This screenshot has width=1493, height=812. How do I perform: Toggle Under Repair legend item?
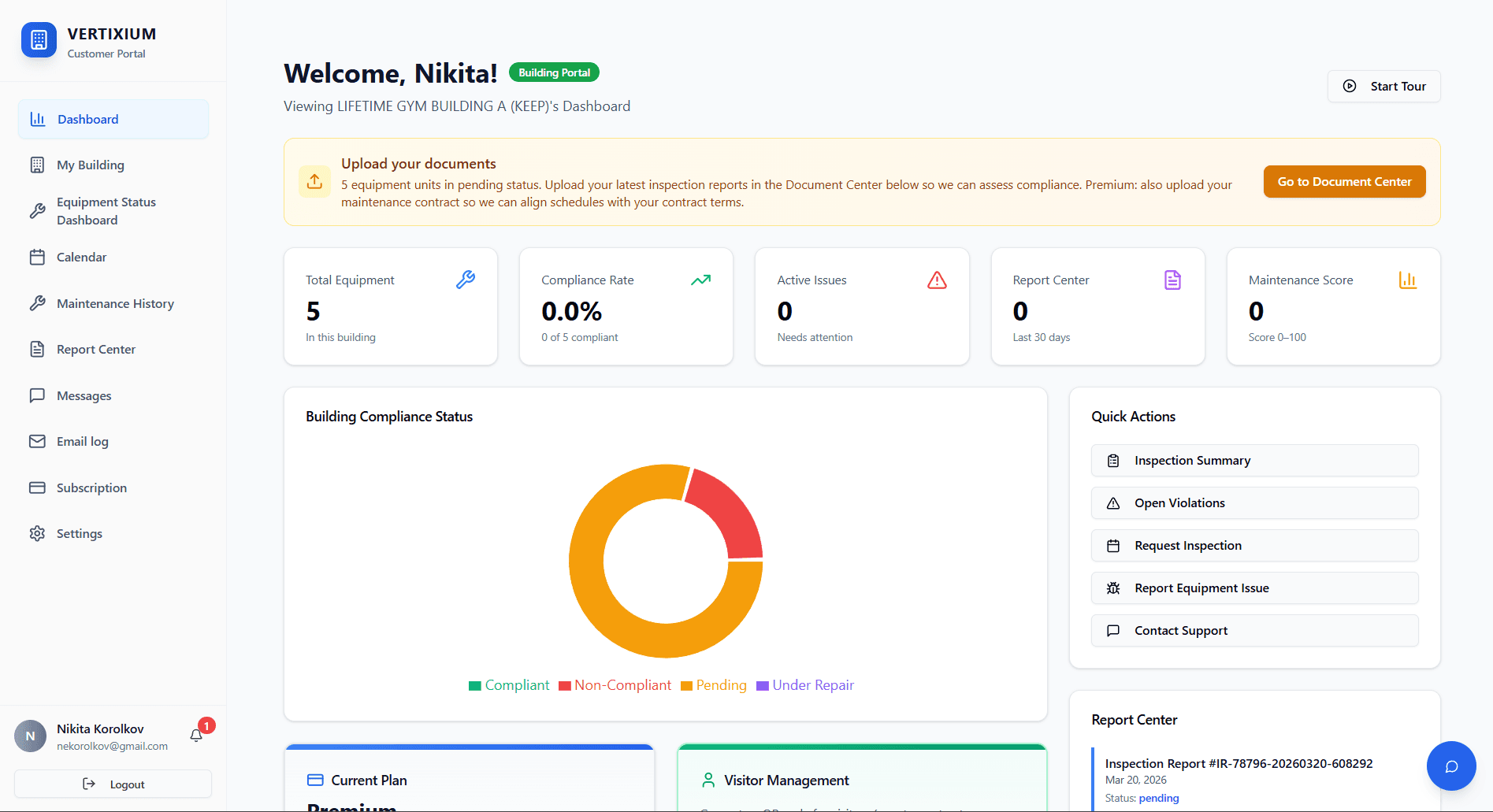click(805, 685)
